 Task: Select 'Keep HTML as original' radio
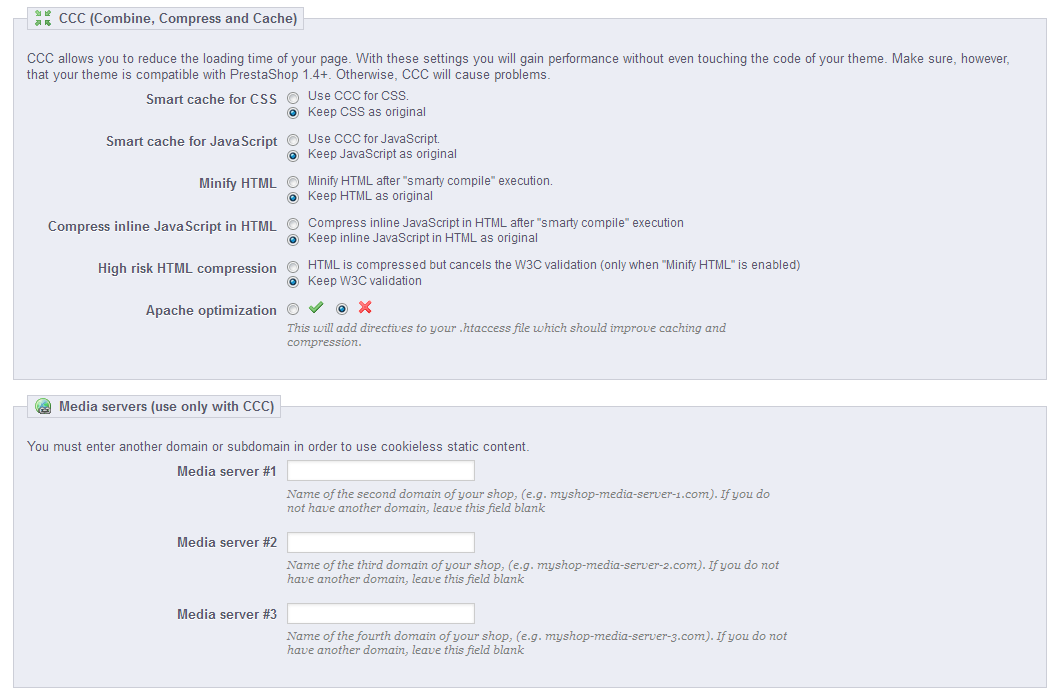pos(293,197)
